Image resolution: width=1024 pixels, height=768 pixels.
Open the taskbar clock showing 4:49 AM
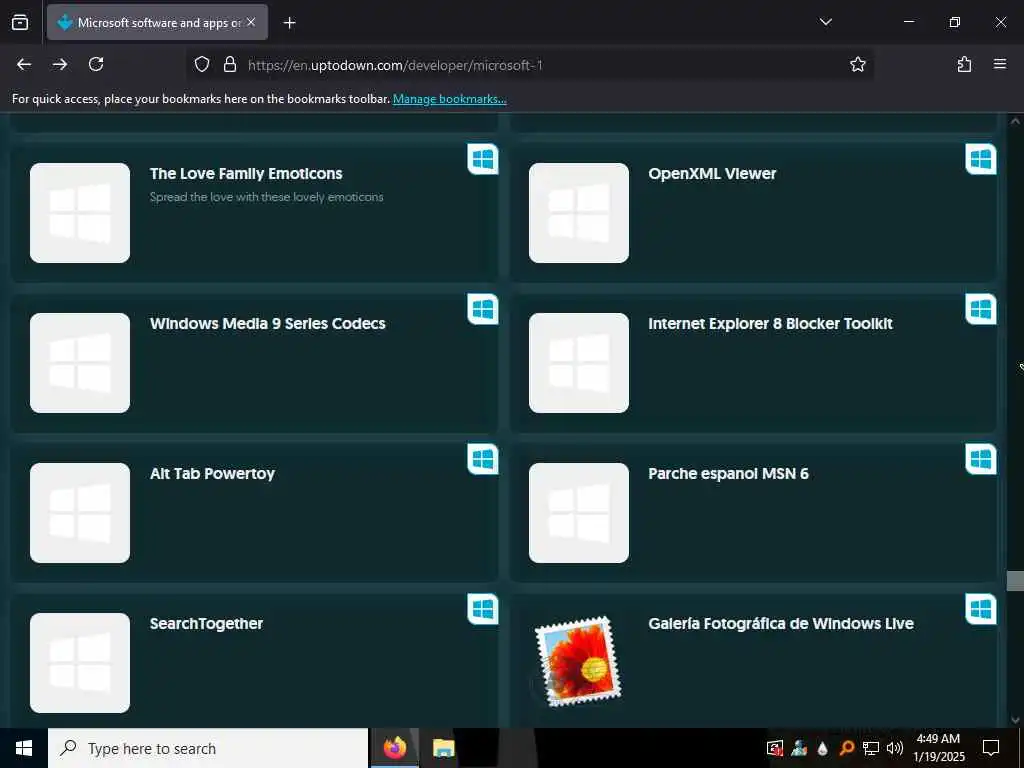click(x=938, y=748)
